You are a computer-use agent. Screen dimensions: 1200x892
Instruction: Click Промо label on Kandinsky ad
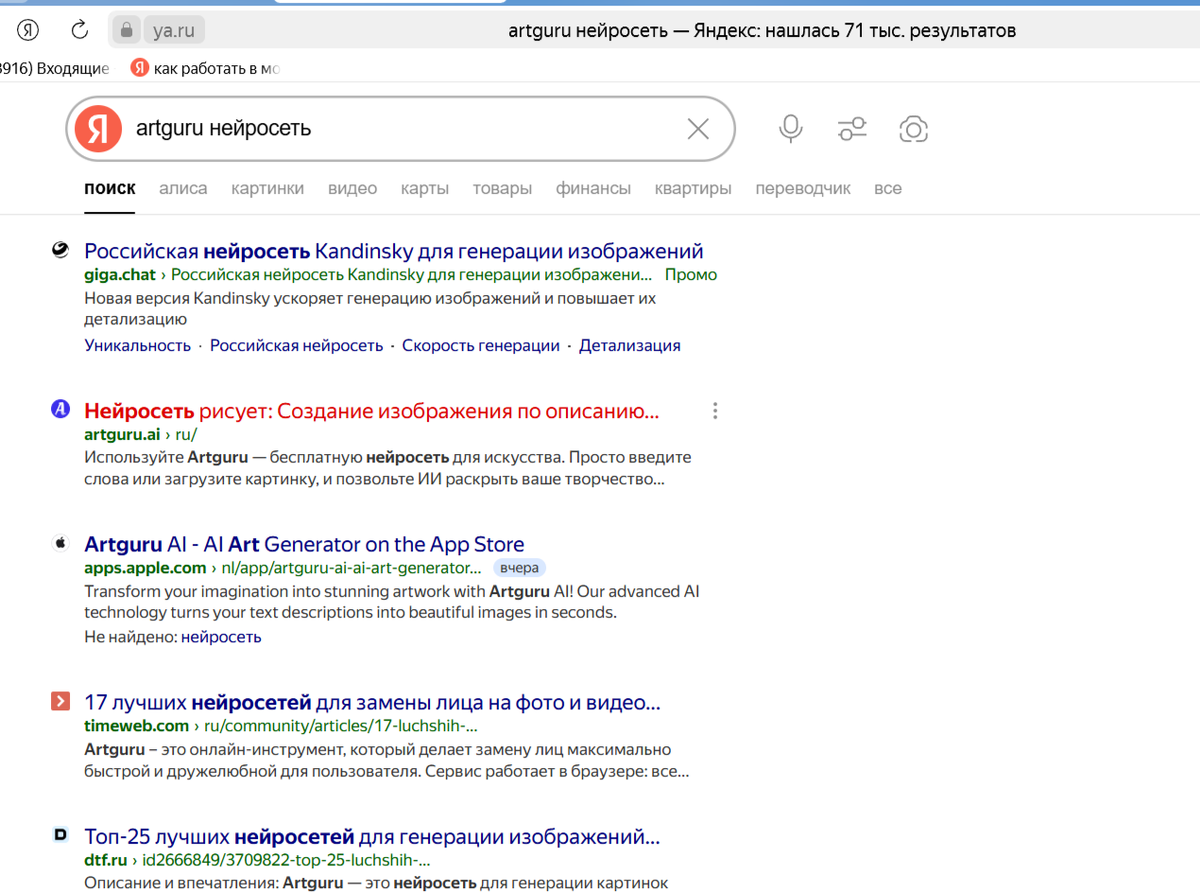click(x=691, y=275)
